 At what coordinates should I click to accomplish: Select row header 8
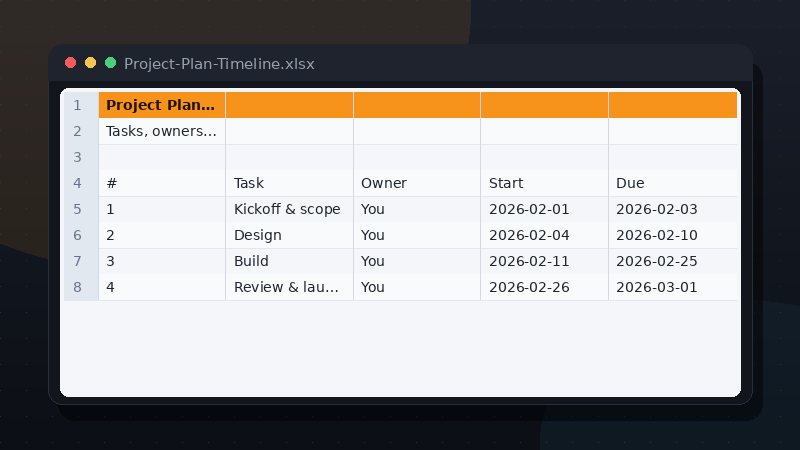[x=79, y=287]
